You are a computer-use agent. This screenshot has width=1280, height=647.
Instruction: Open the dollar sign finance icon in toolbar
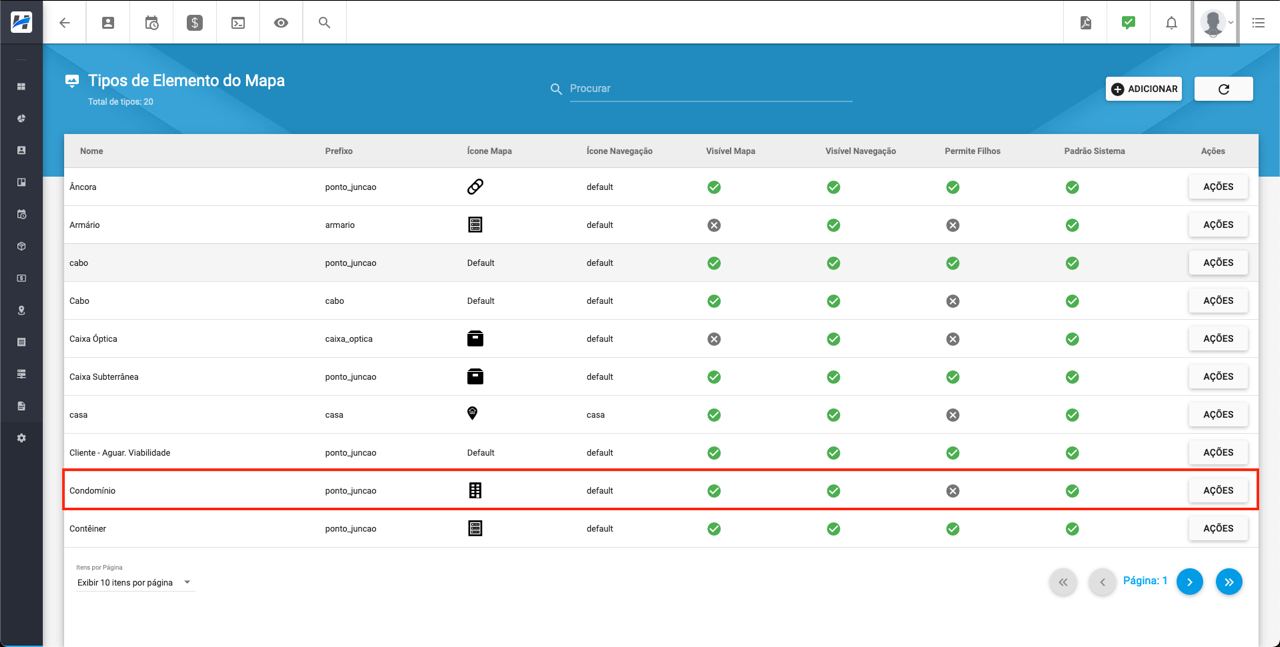coord(195,22)
